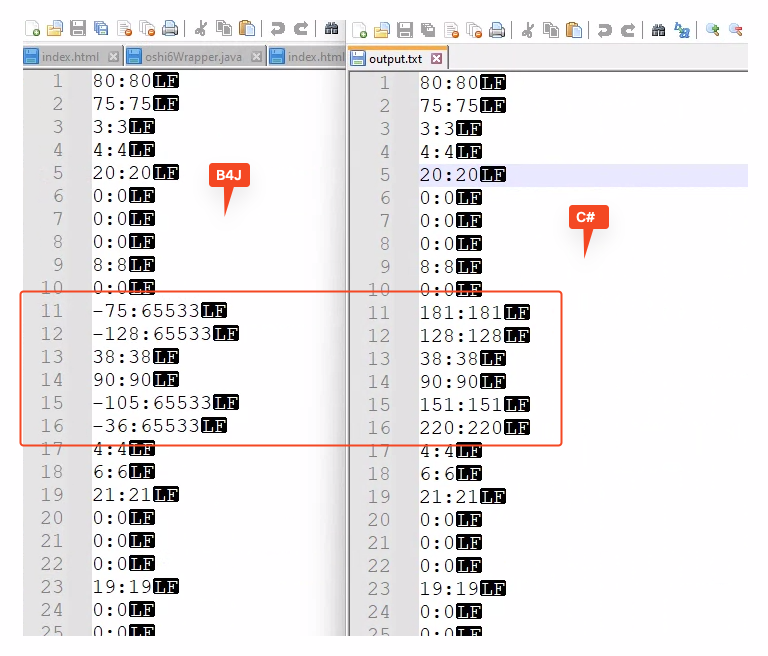This screenshot has height=656, width=768.
Task: Click Undo arrow in C# window toolbar
Action: coord(604,30)
